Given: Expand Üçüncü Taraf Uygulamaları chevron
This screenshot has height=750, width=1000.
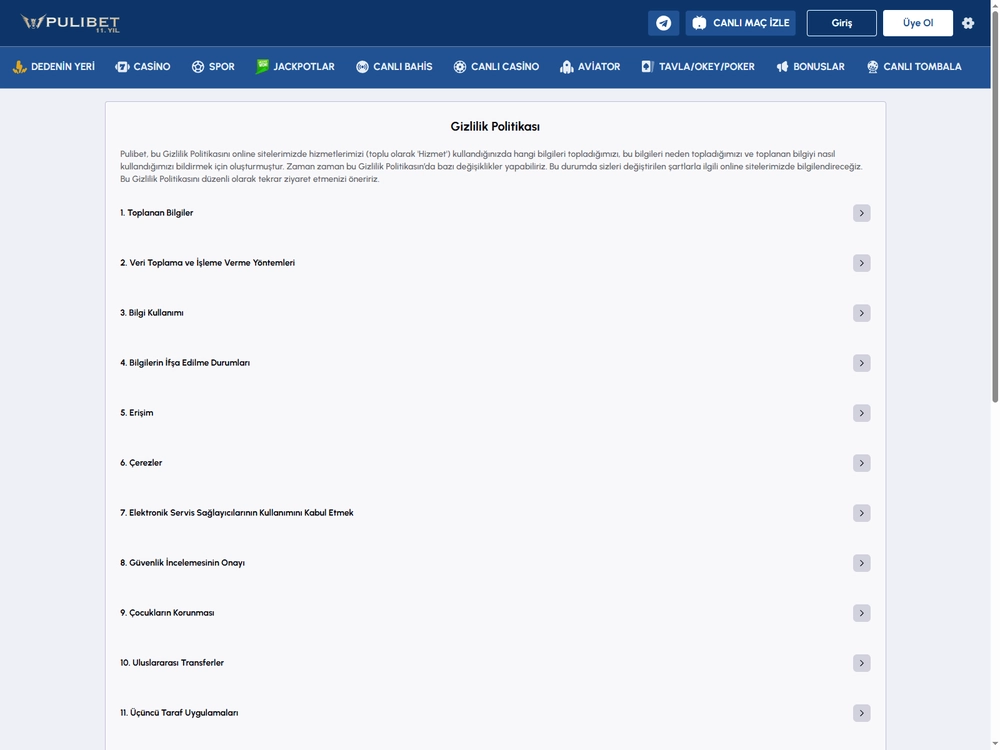Looking at the screenshot, I should pyautogui.click(x=862, y=713).
